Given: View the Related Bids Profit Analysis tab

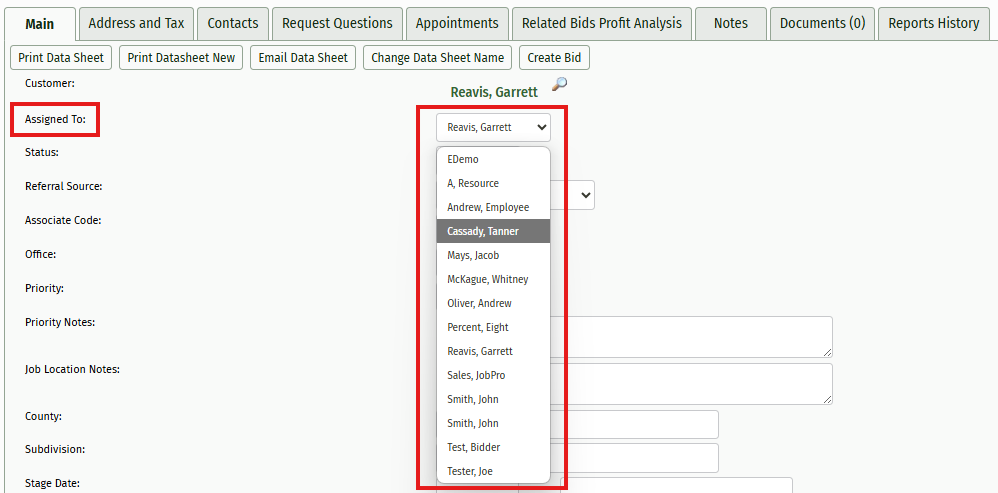Looking at the screenshot, I should click(x=602, y=23).
